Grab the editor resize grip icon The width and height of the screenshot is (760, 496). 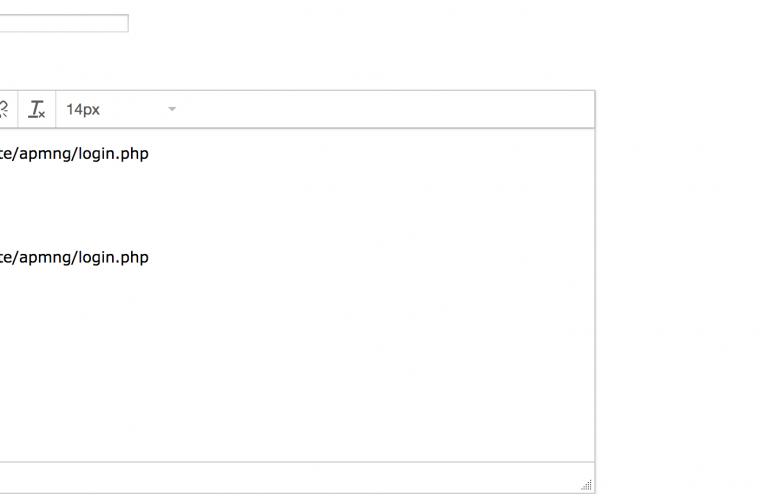(586, 484)
